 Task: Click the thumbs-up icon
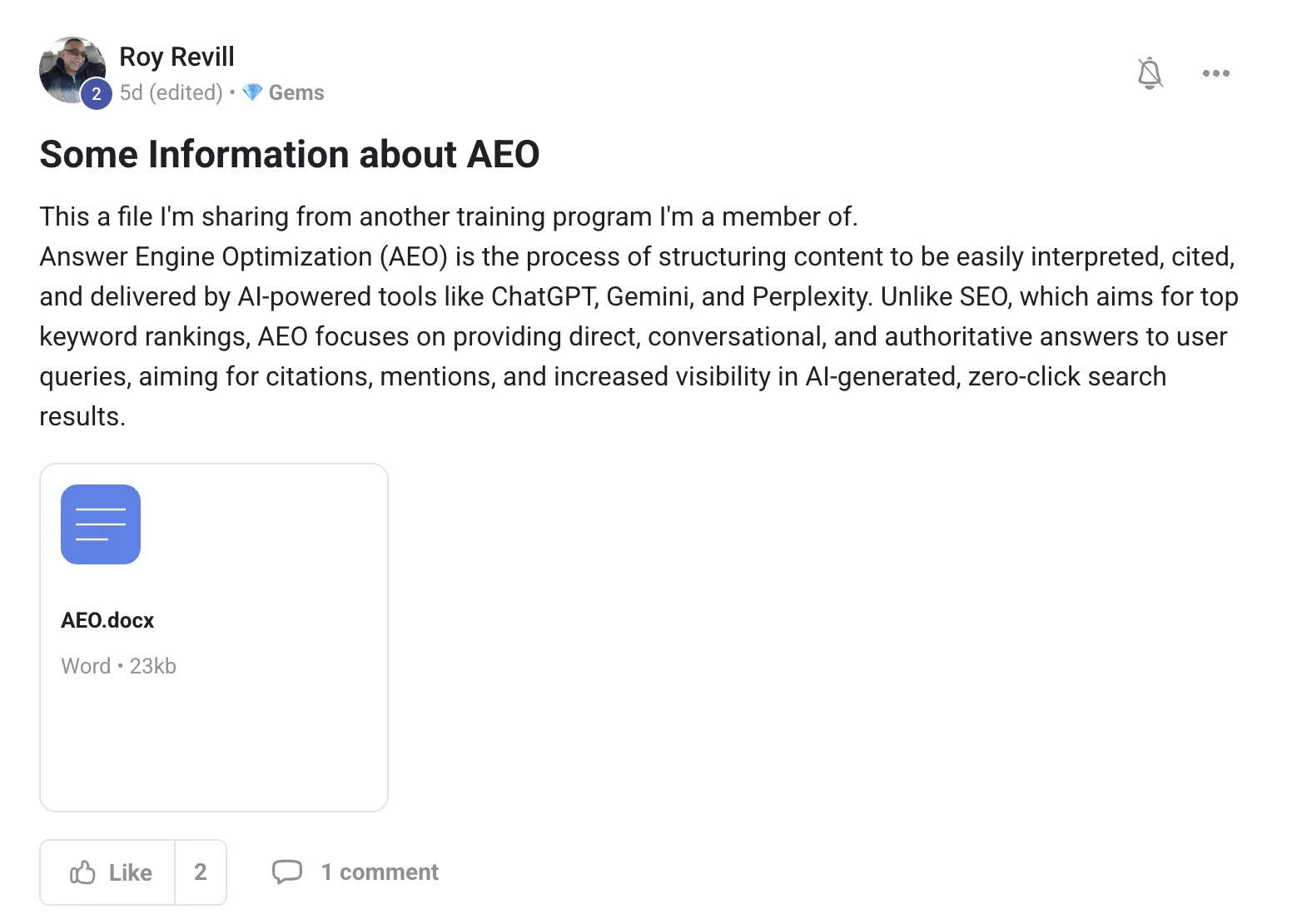tap(82, 872)
